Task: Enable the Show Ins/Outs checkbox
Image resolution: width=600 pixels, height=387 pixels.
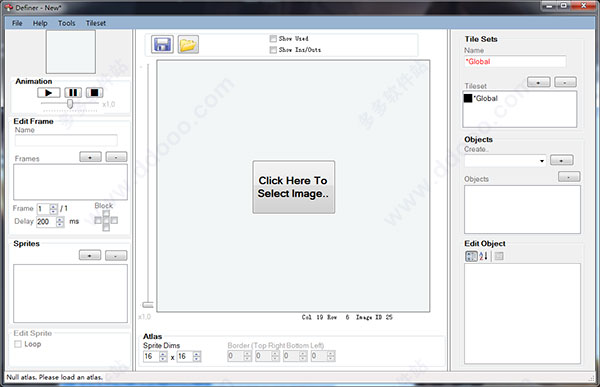Action: point(273,50)
